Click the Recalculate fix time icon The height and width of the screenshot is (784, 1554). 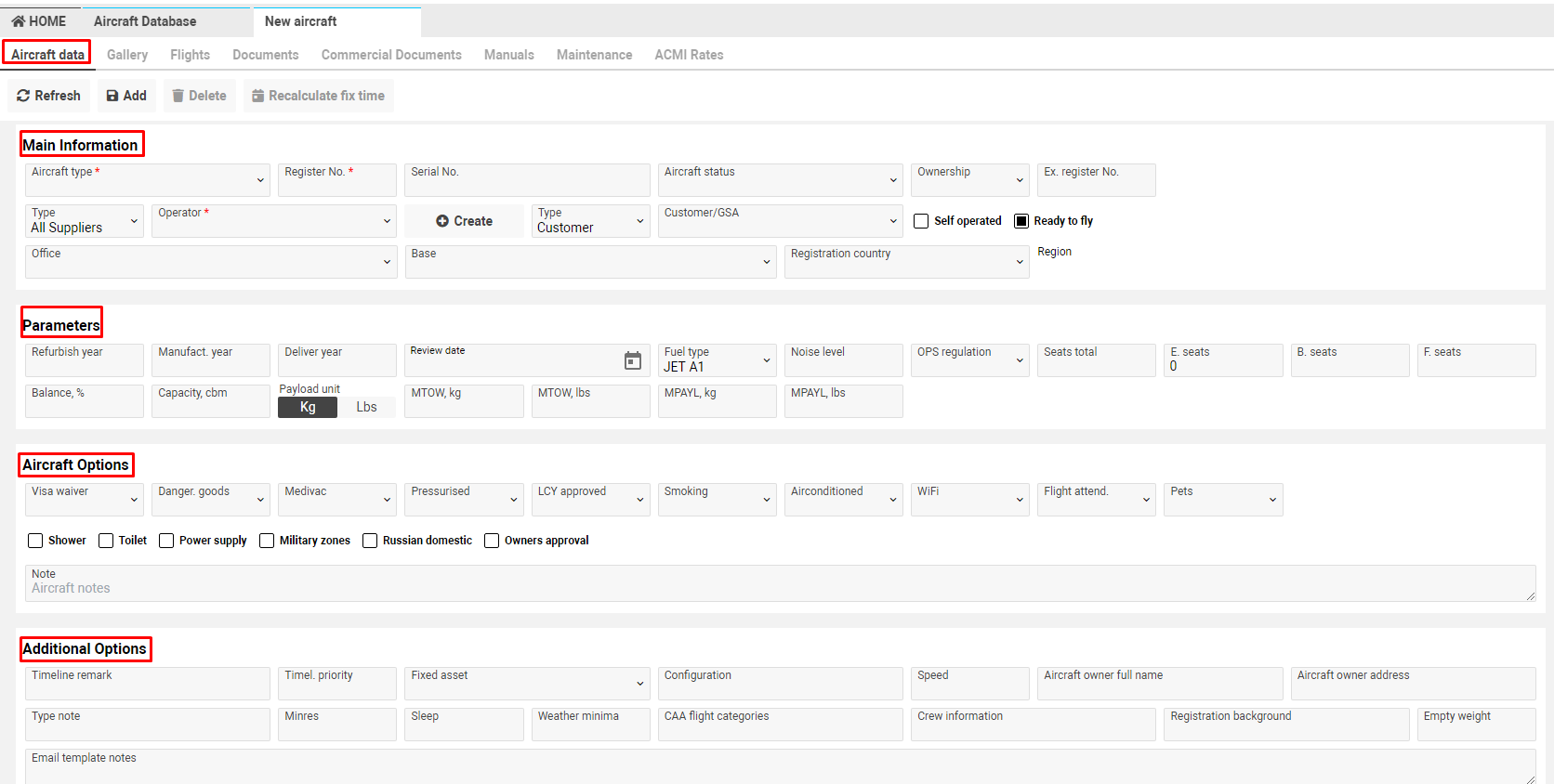(x=258, y=96)
